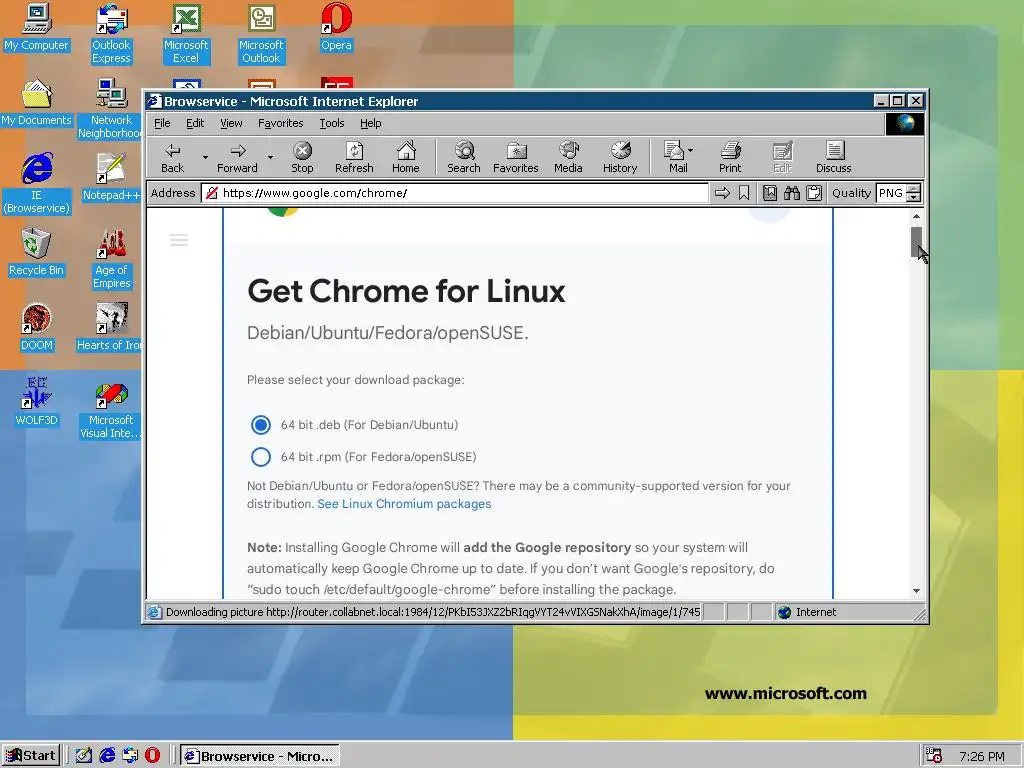Select the My Documents desktop folder
1024x768 pixels.
pos(36,103)
